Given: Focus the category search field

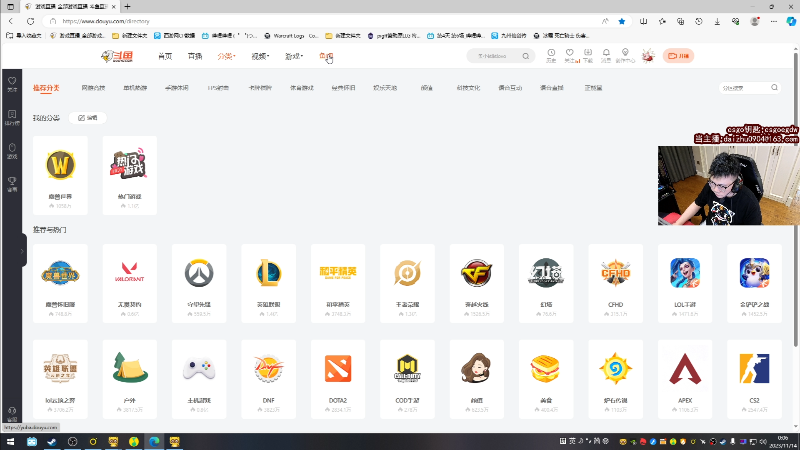Looking at the screenshot, I should click(749, 88).
